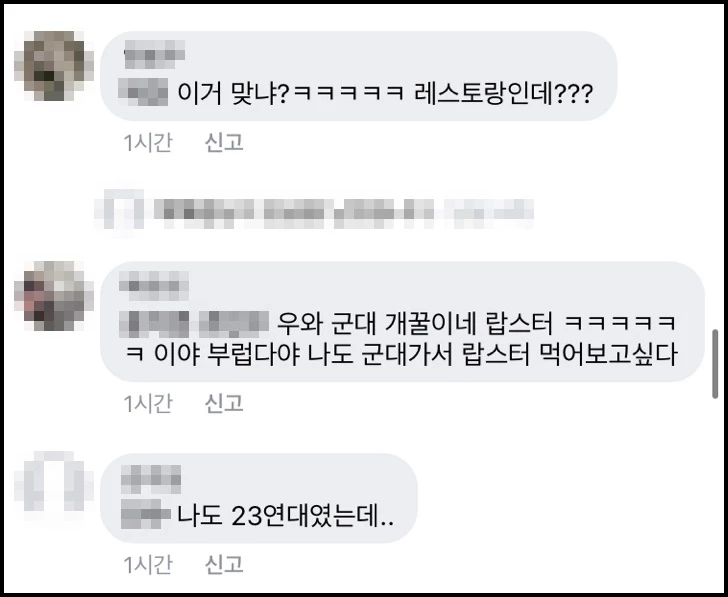The width and height of the screenshot is (728, 597).
Task: Click blurred author name above 나도 23연대였는데
Action: [x=151, y=479]
